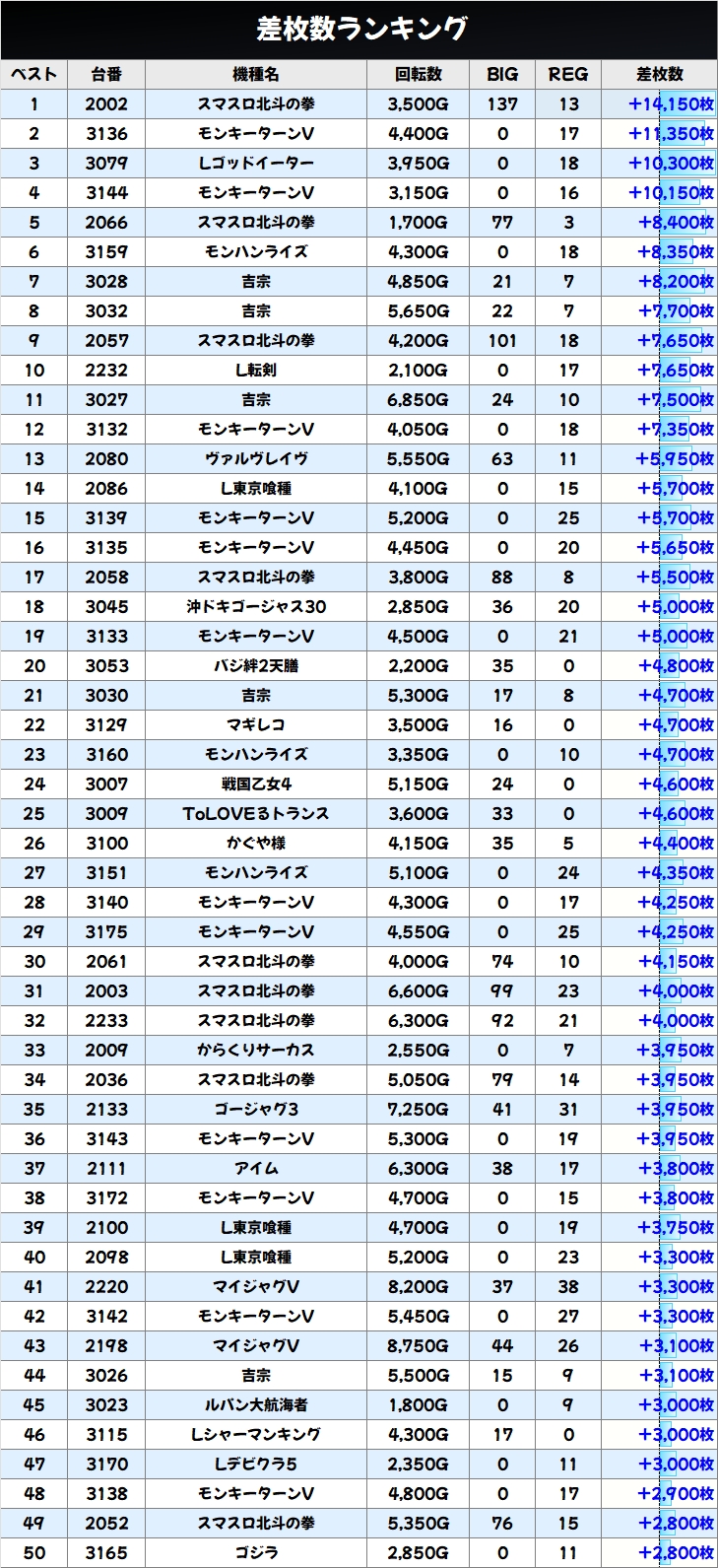Click the 回転数 column header
Viewport: 718px width, 1568px height.
419,74
